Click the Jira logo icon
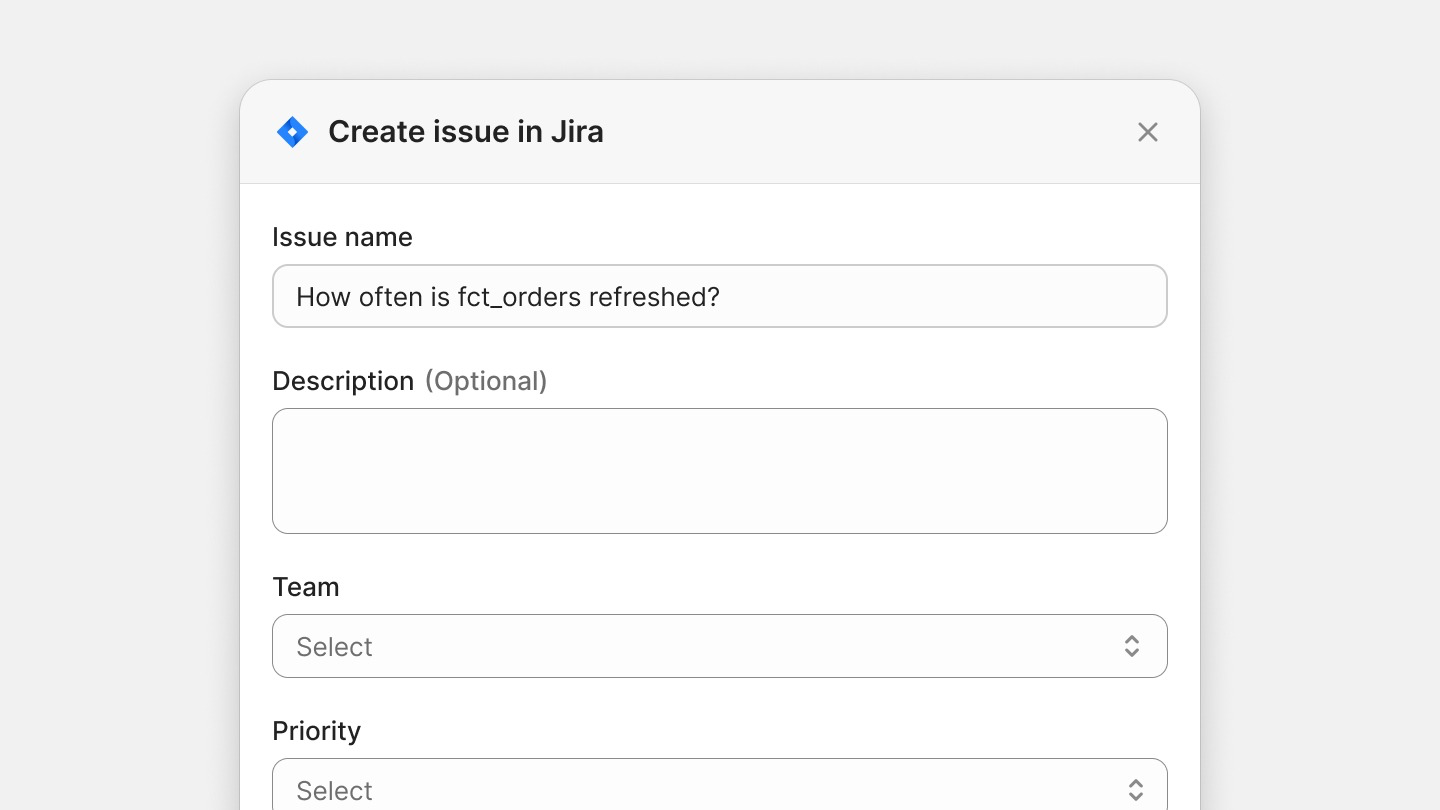Viewport: 1440px width, 810px height. coord(292,132)
